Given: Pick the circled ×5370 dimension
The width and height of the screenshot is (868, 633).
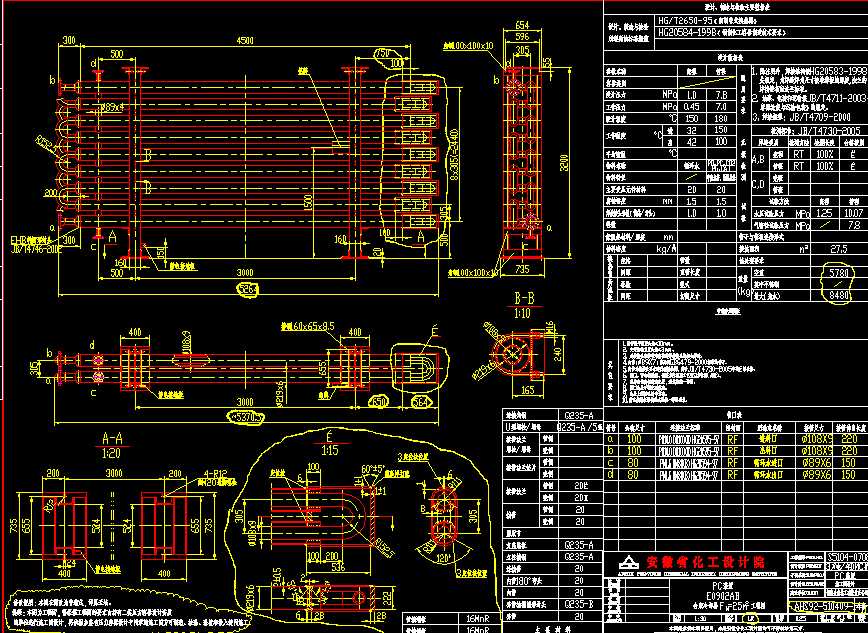Looking at the screenshot, I should [x=246, y=416].
